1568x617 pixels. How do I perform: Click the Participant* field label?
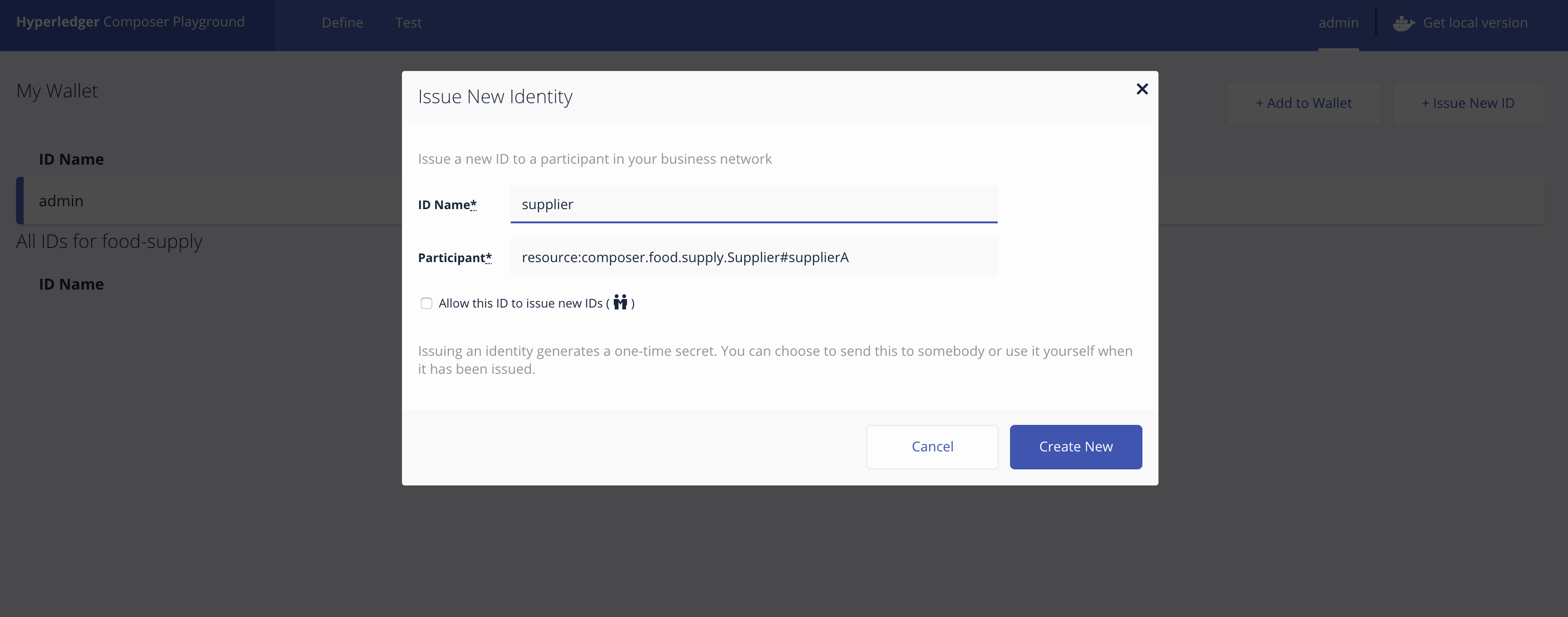click(x=454, y=258)
